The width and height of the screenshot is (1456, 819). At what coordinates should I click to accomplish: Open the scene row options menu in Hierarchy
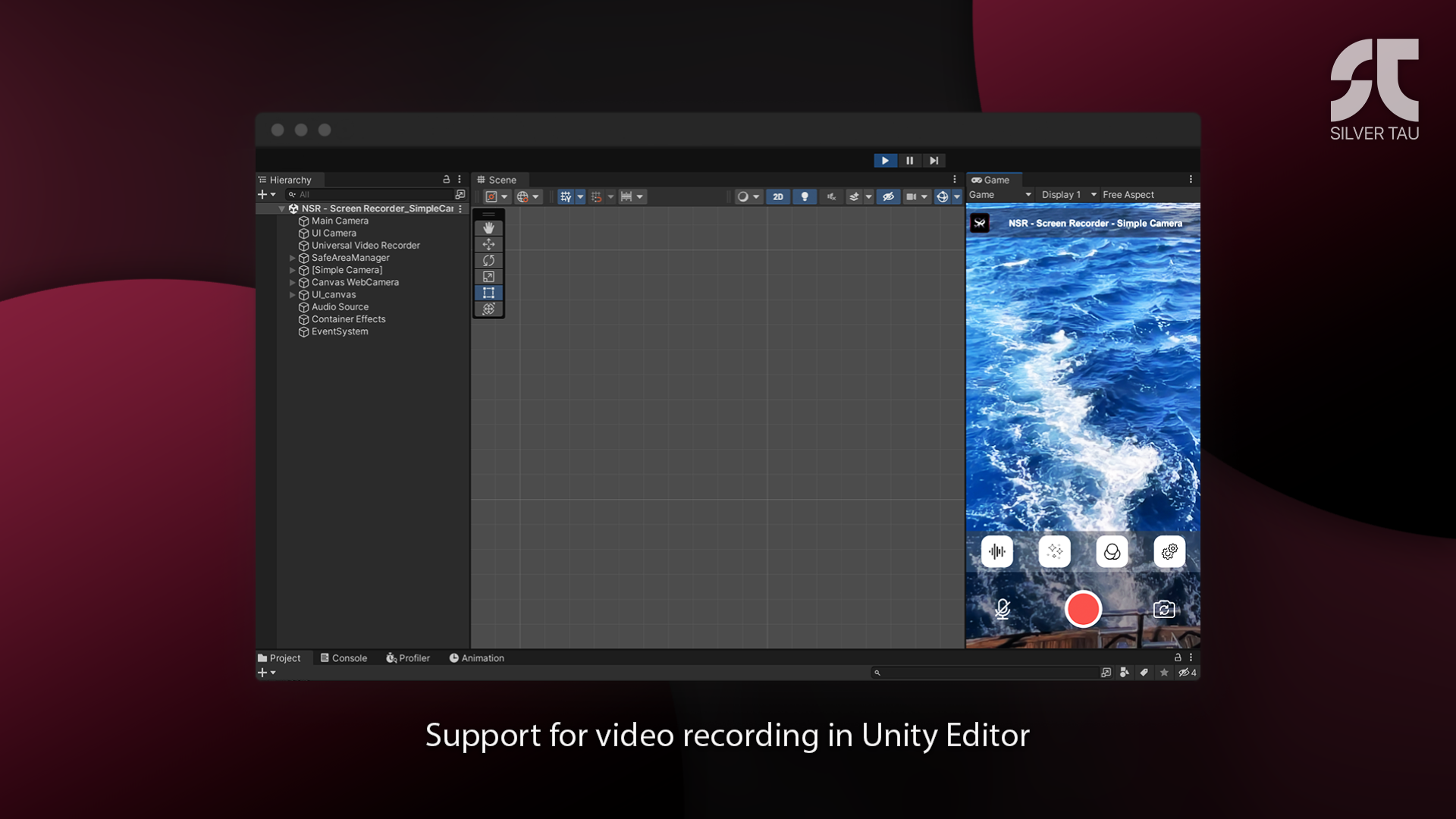[460, 209]
